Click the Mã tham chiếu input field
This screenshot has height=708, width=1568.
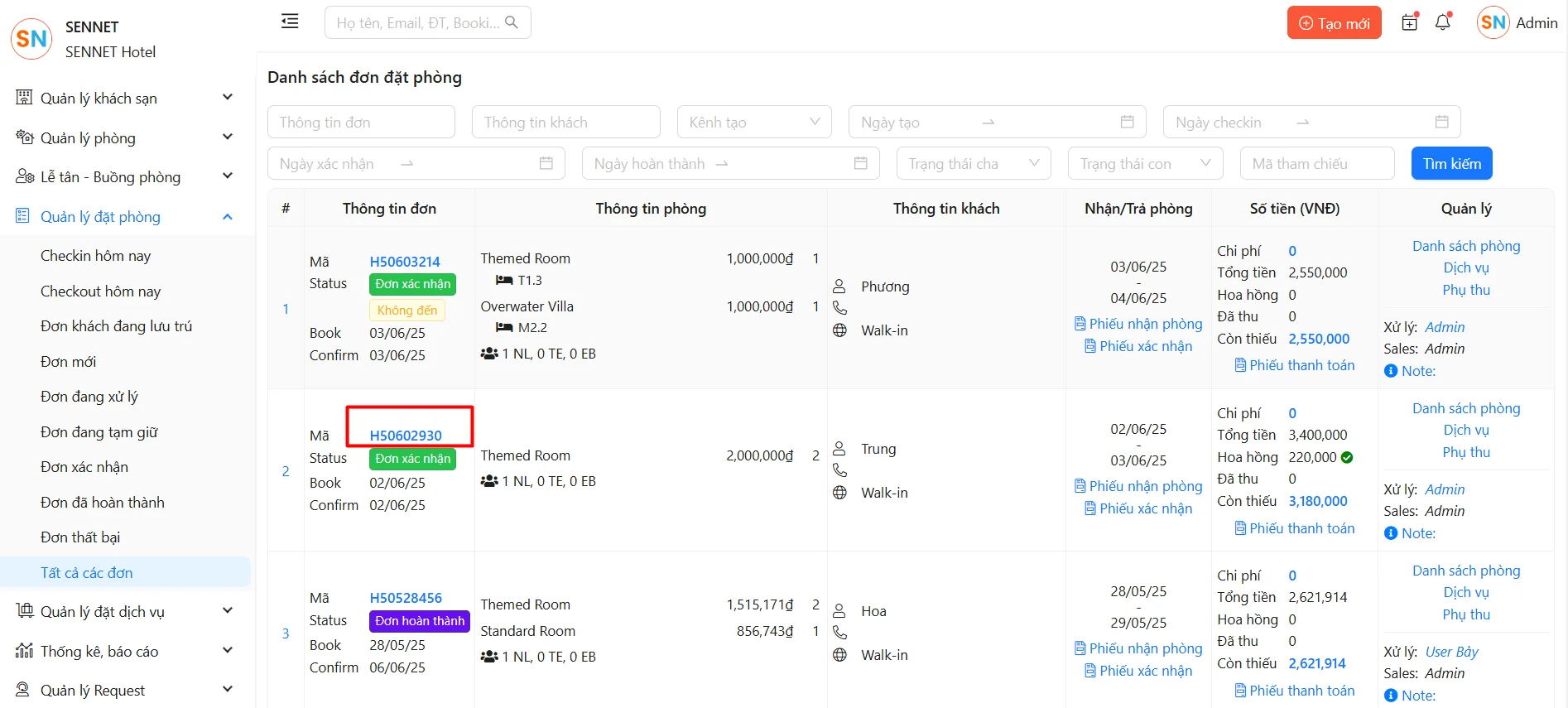(1316, 164)
